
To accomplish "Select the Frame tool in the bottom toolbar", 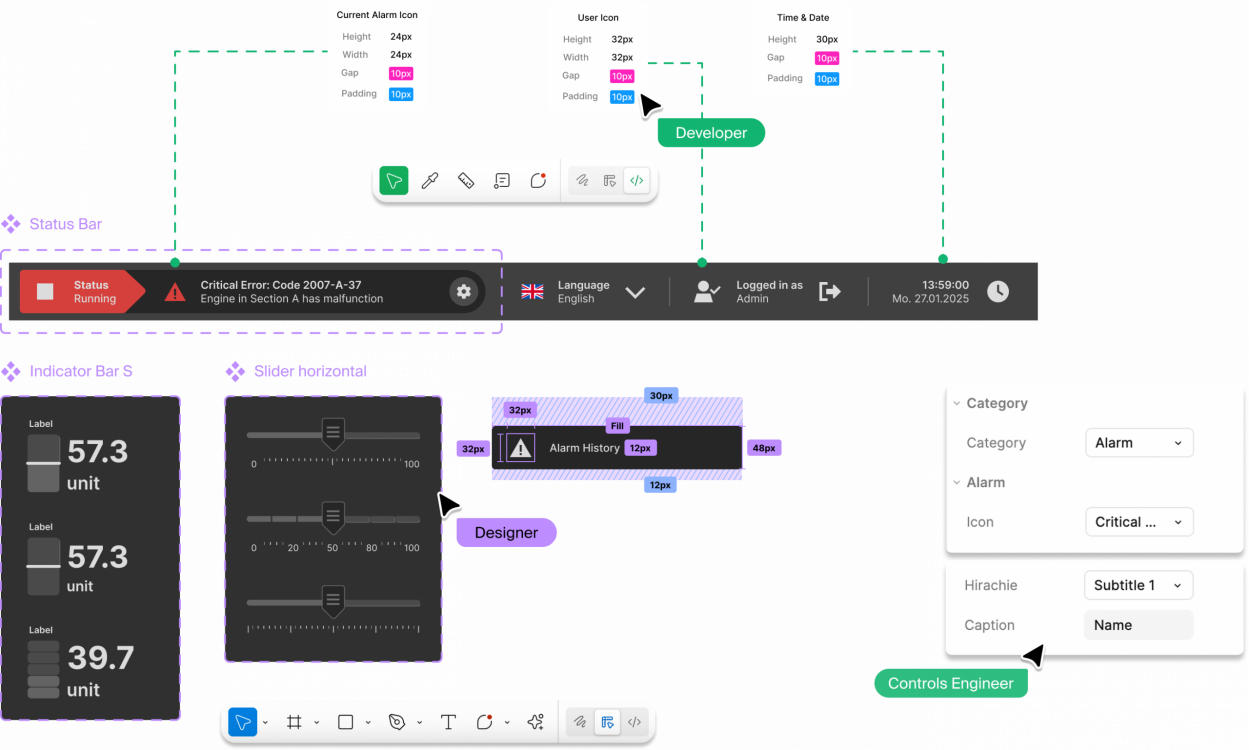I will 294,722.
